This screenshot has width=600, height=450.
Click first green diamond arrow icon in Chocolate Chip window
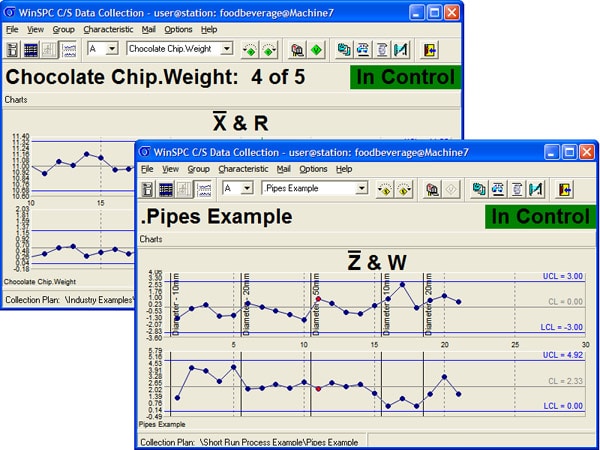(250, 48)
